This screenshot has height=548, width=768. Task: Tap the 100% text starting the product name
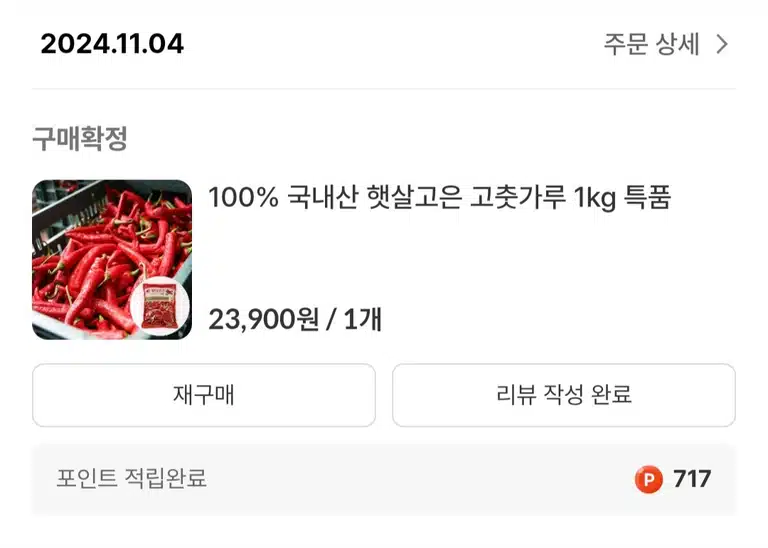pos(243,197)
